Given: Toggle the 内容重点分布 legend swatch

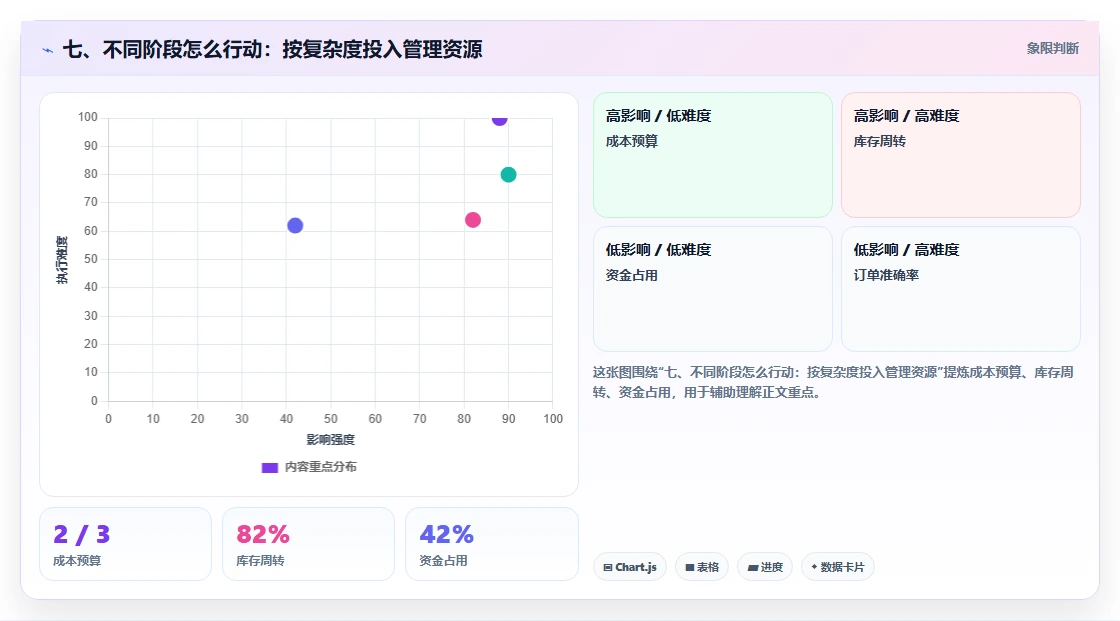Looking at the screenshot, I should point(269,467).
